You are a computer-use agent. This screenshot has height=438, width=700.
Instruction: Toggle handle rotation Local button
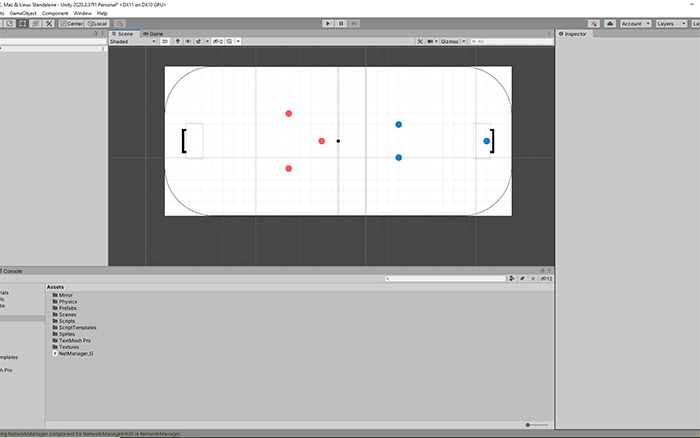coord(97,24)
